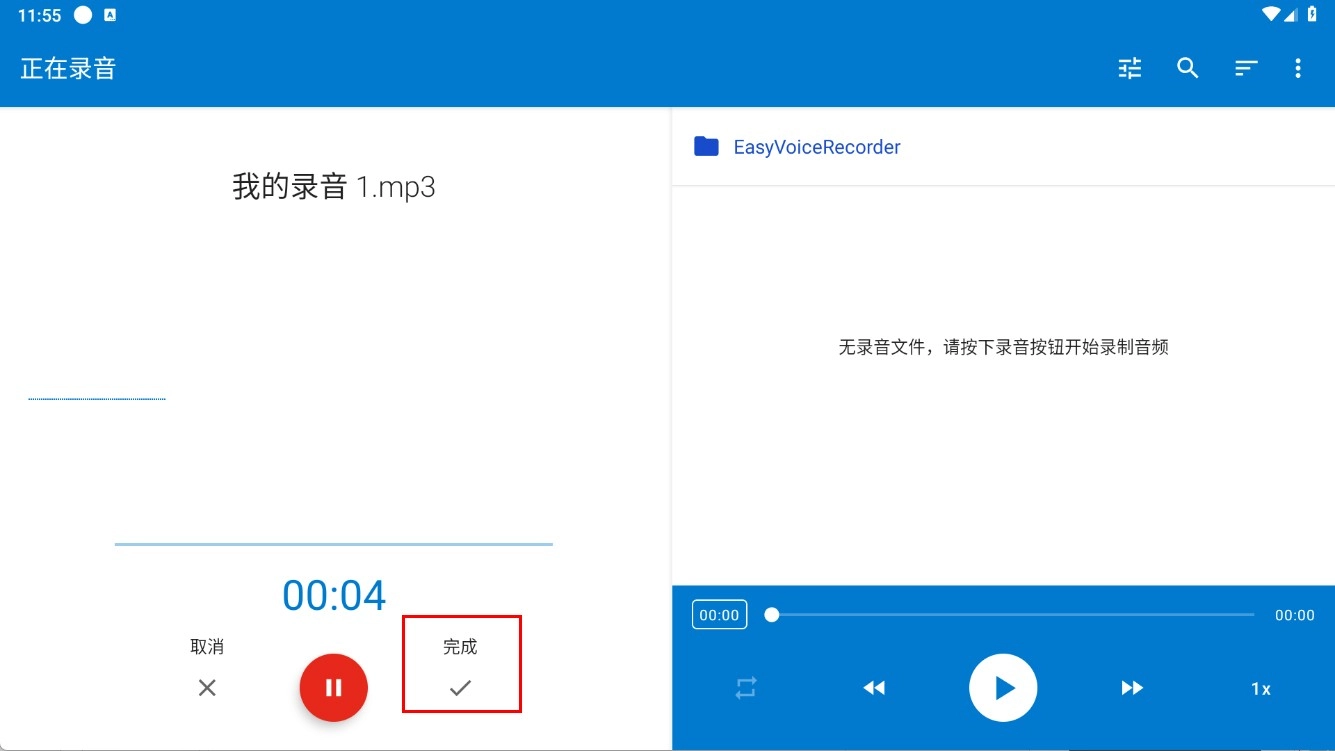This screenshot has width=1335, height=751.
Task: Open the EasyVoiceRecorder folder icon
Action: tap(706, 147)
